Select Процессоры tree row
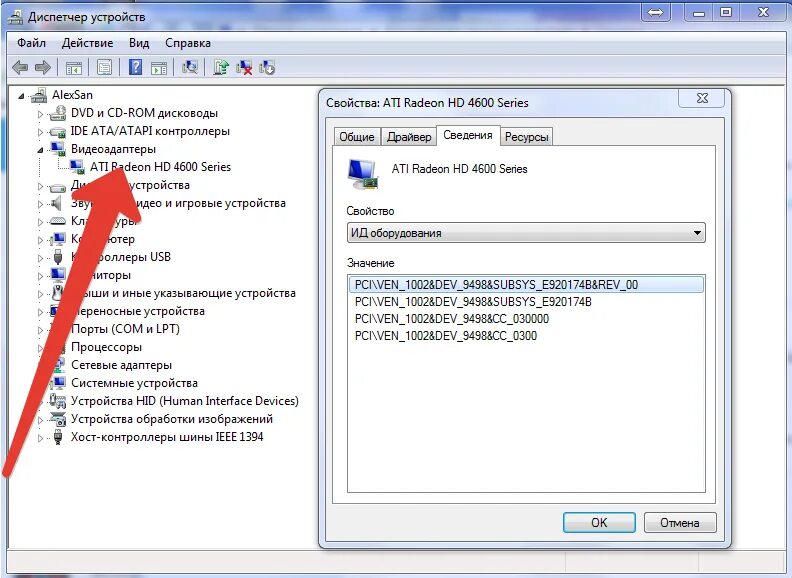This screenshot has width=792, height=578. (x=106, y=347)
